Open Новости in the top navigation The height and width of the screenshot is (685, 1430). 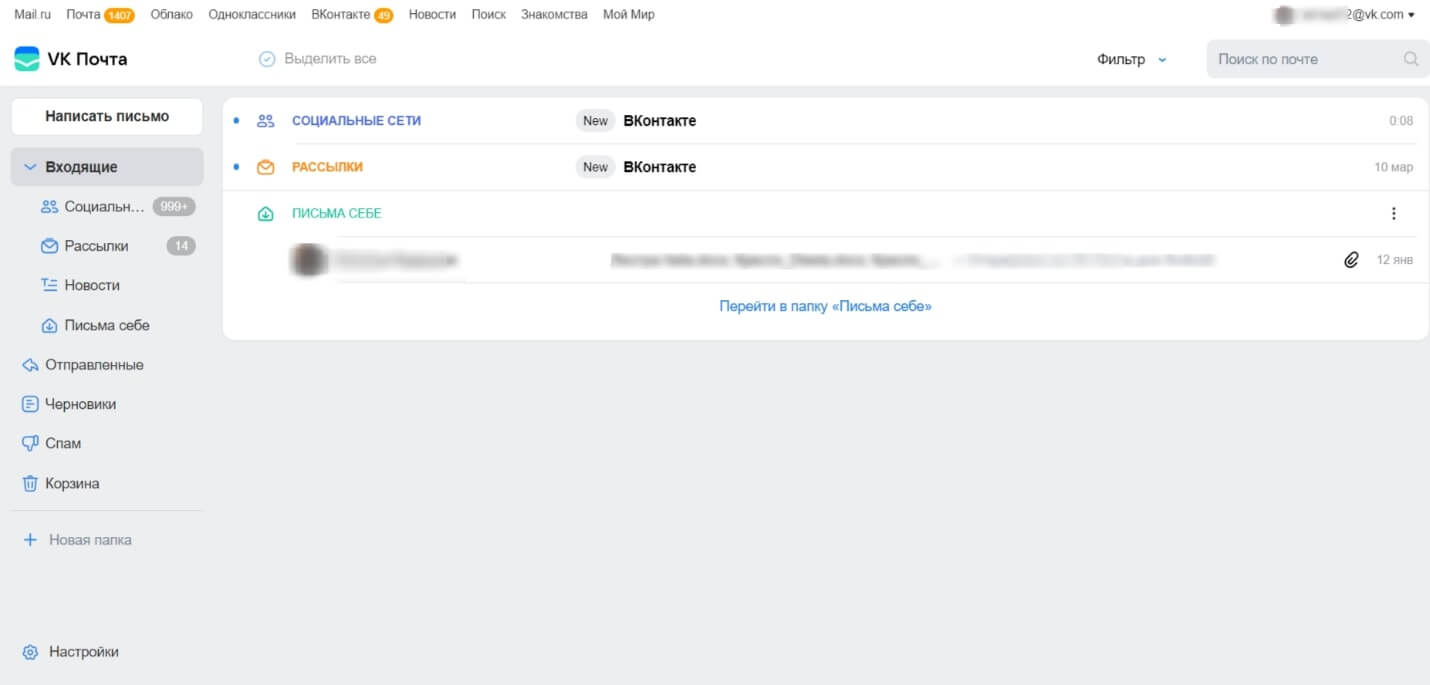coord(432,15)
